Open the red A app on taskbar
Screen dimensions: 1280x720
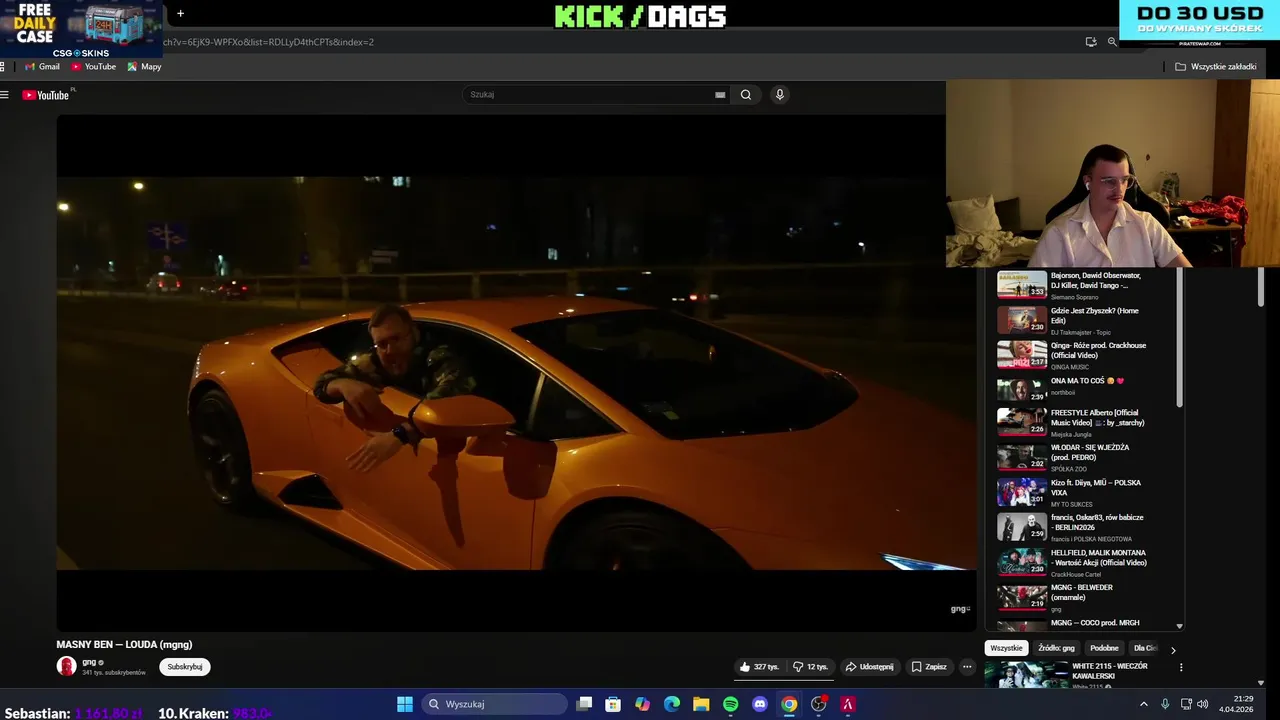coord(848,704)
